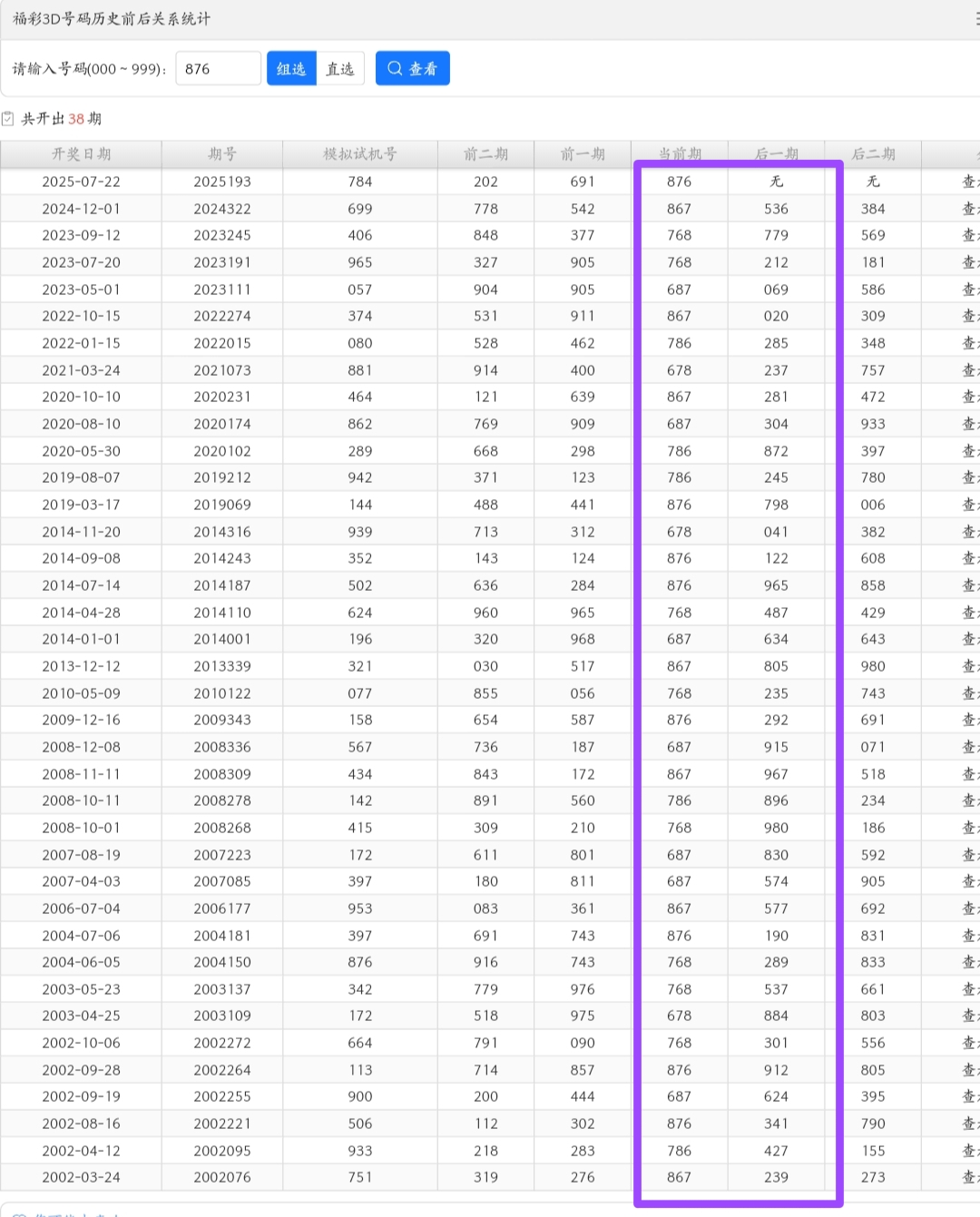Click the number input field containing 876
The image size is (980, 1217).
218,69
